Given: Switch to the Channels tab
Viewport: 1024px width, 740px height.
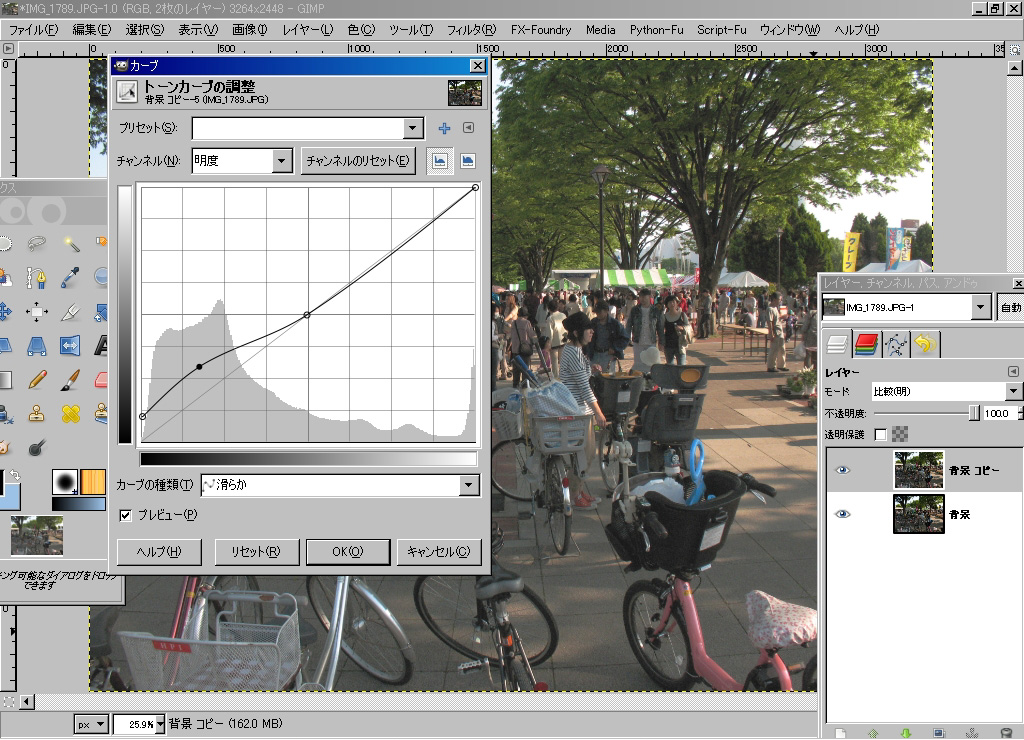Looking at the screenshot, I should click(866, 344).
